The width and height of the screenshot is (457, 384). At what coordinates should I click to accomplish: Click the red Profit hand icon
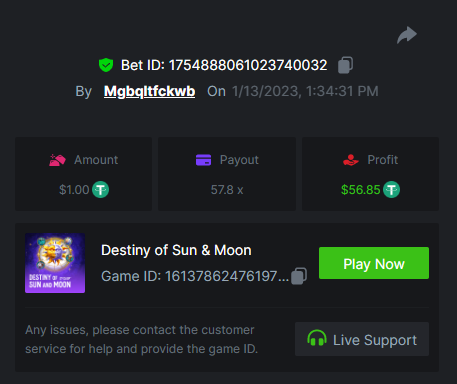point(351,160)
